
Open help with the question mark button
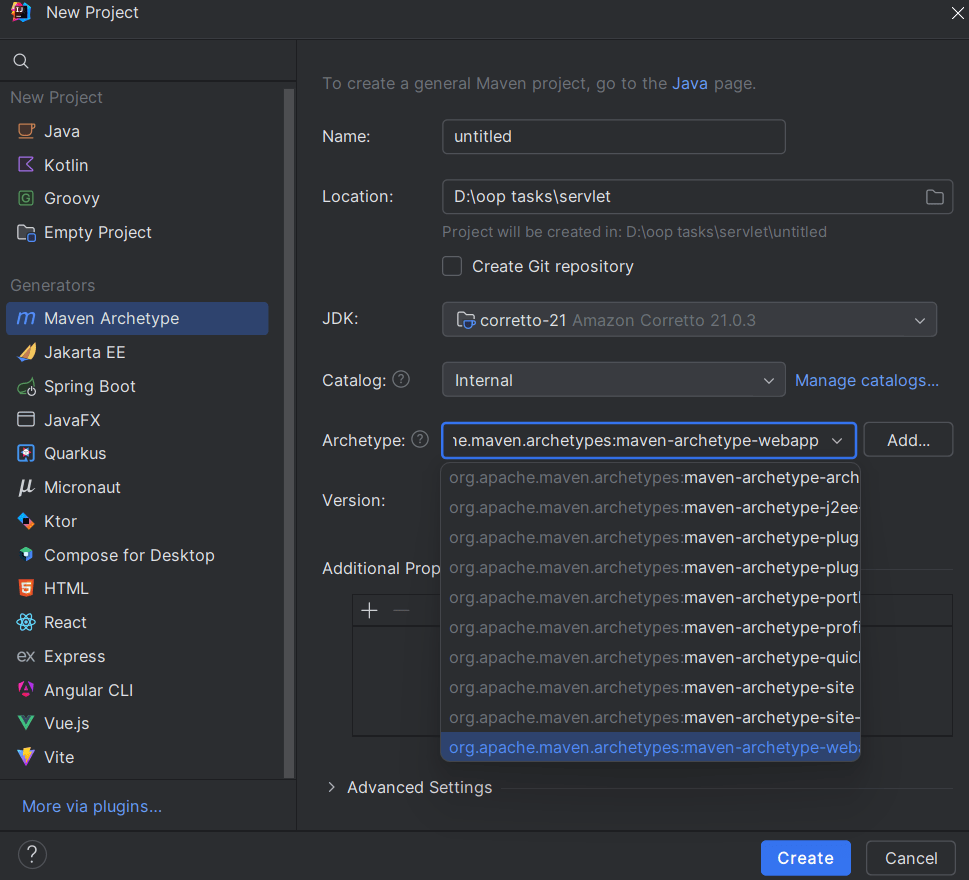(32, 855)
